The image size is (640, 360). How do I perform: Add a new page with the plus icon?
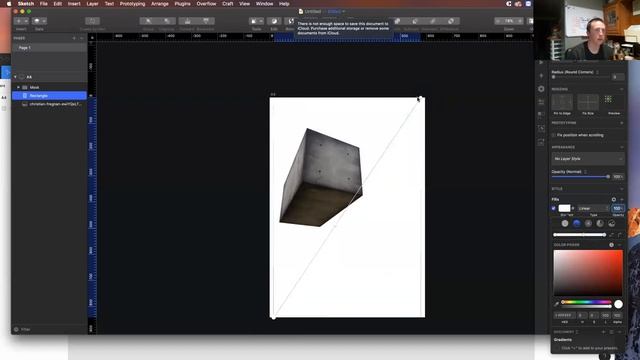[x=74, y=38]
